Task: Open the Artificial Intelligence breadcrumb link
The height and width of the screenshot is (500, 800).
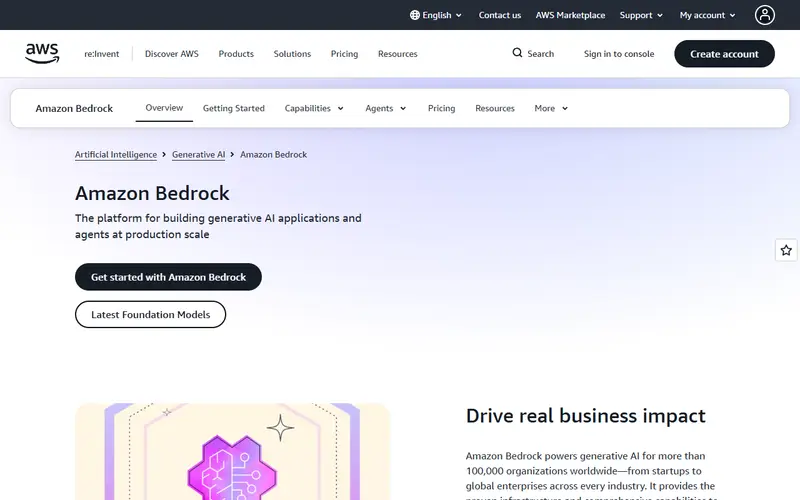Action: click(x=116, y=155)
